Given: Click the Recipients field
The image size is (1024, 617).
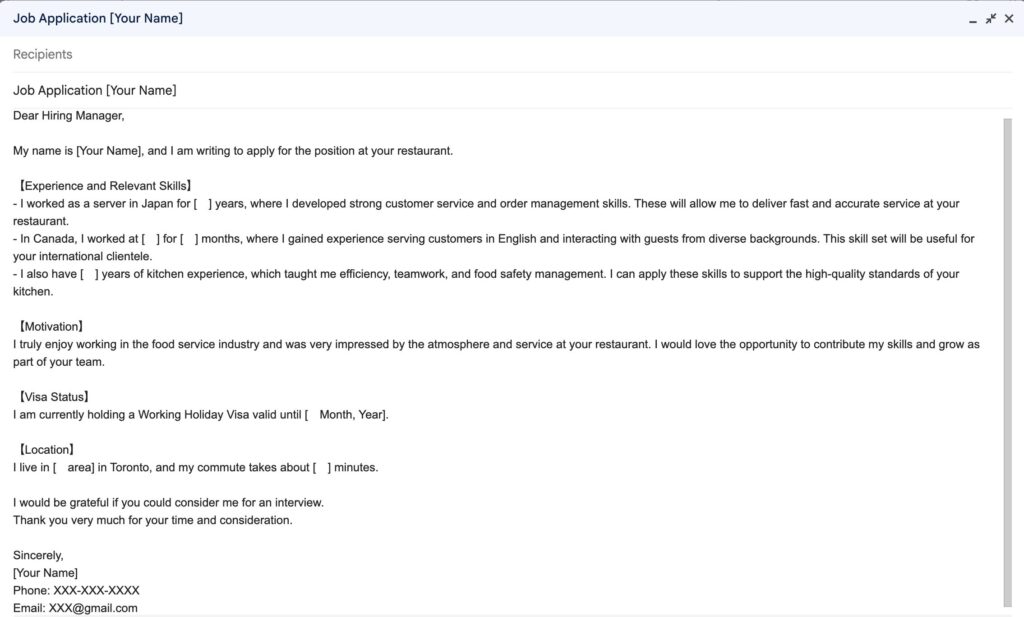Looking at the screenshot, I should pos(512,54).
